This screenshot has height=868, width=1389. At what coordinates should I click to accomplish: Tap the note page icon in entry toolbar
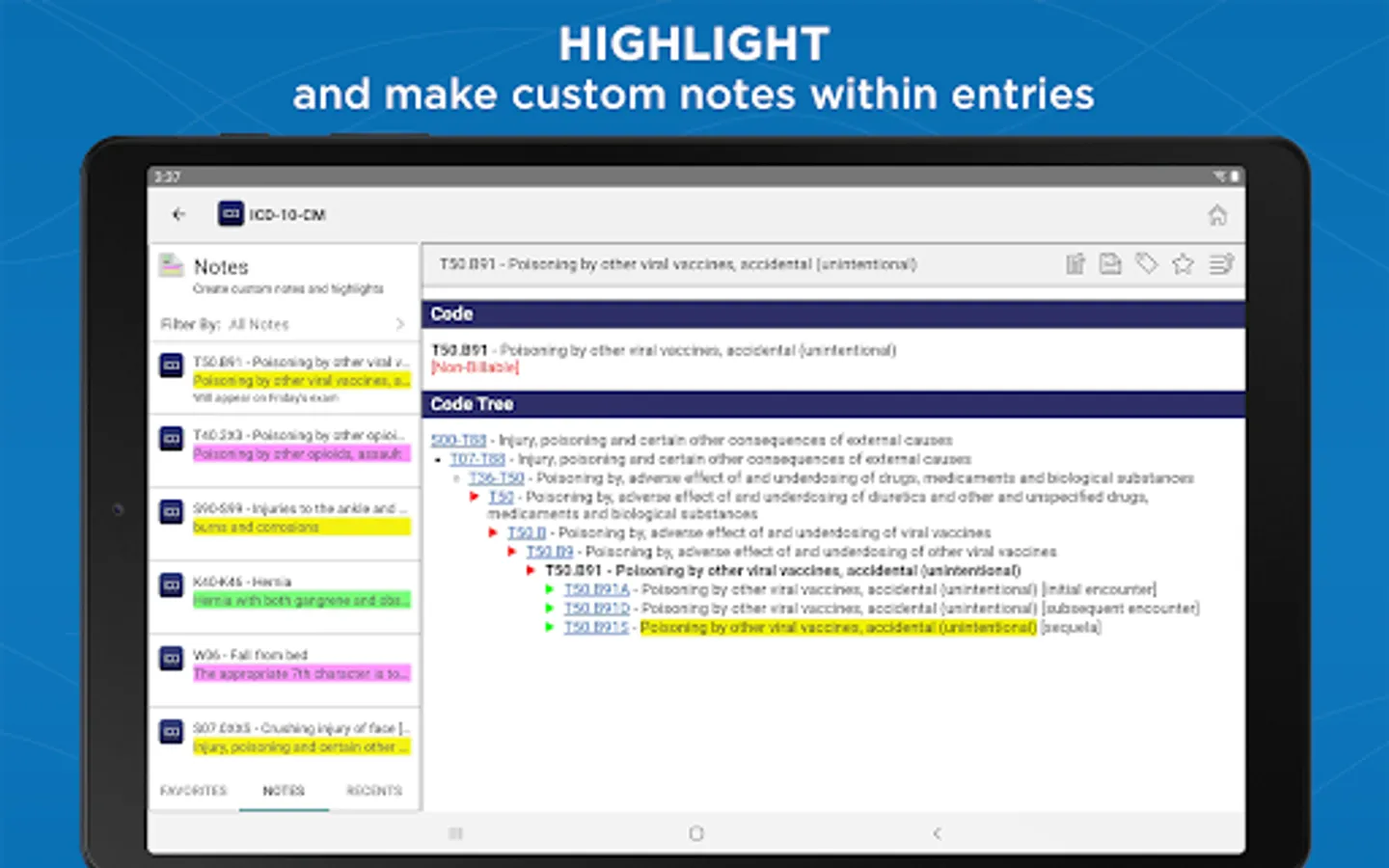(1110, 263)
